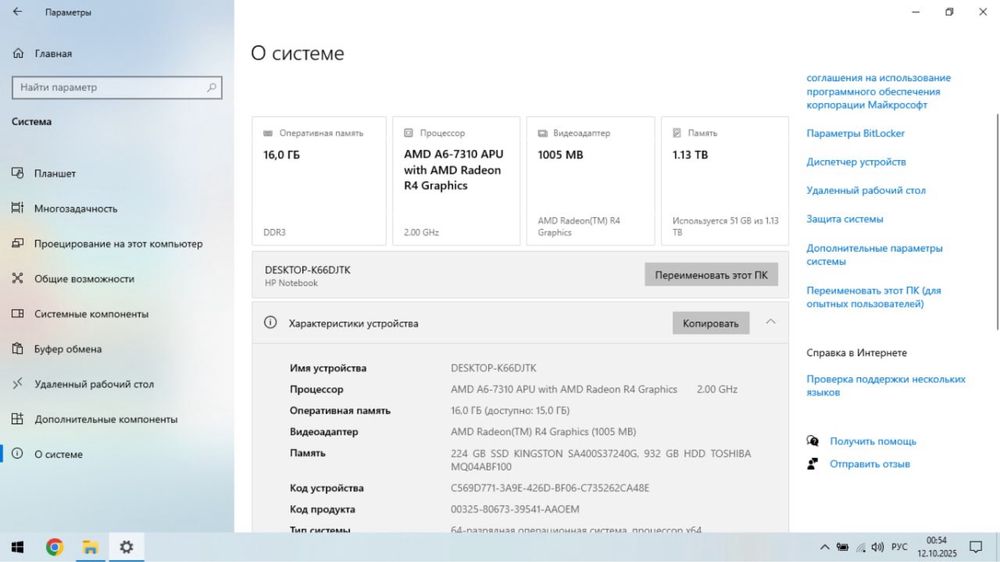Click Отправить отзыв link
Screen dimensions: 1000x562
869,464
